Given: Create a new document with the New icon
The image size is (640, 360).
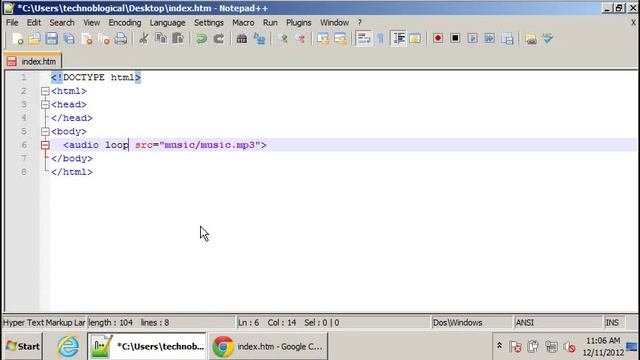Looking at the screenshot, I should [18, 39].
